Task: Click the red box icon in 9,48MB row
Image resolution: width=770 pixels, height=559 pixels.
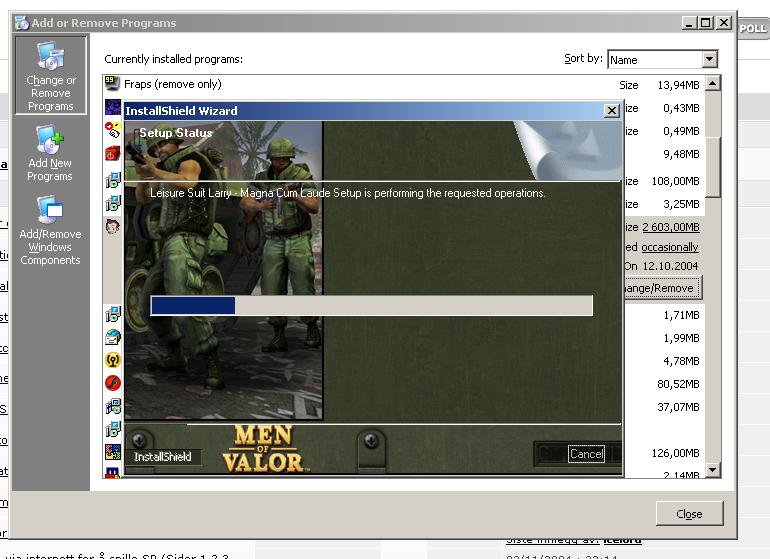Action: pos(113,154)
